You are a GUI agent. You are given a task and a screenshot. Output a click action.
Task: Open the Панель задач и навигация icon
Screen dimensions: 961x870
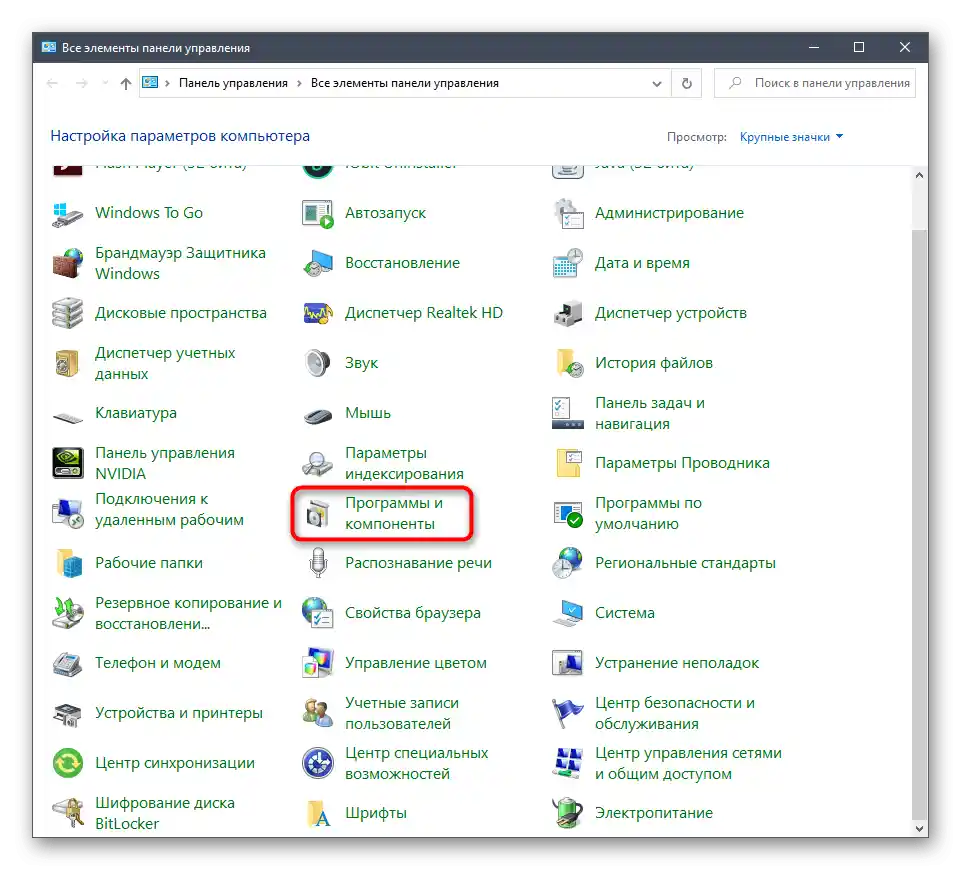click(x=568, y=414)
